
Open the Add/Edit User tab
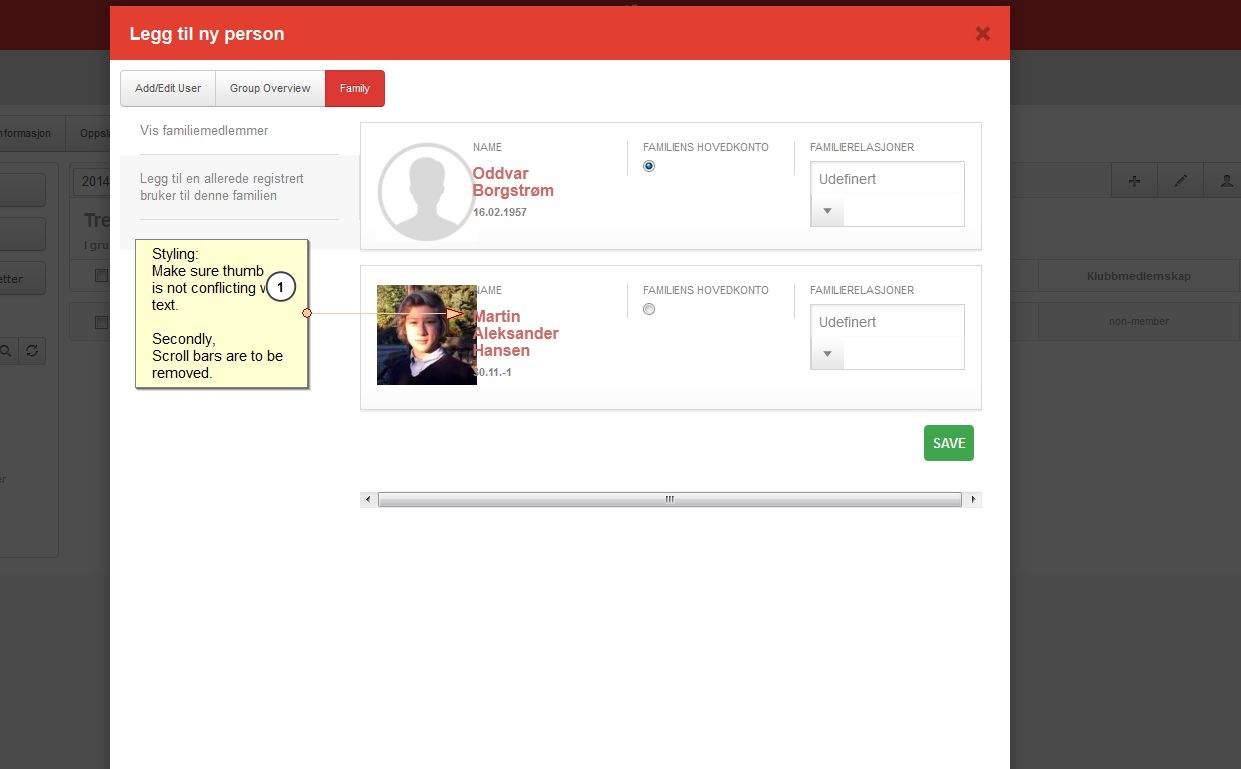(168, 88)
